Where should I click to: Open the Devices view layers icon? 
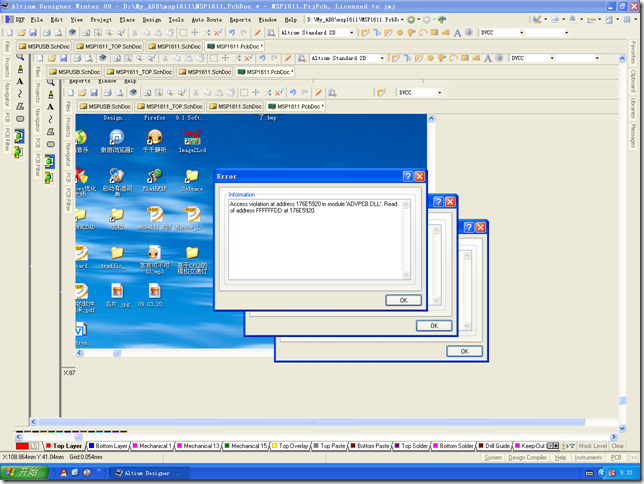click(72, 32)
